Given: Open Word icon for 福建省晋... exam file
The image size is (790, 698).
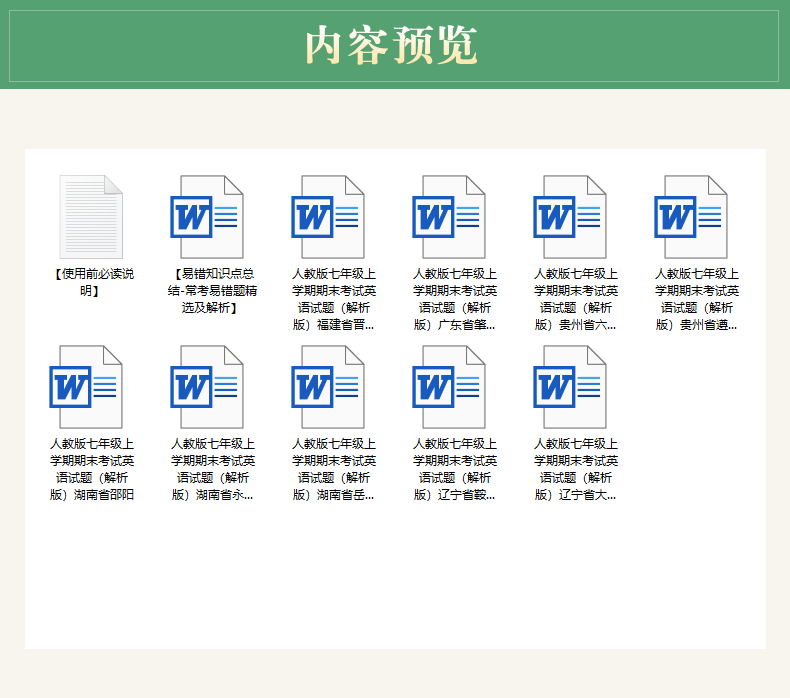Looking at the screenshot, I should point(327,217).
